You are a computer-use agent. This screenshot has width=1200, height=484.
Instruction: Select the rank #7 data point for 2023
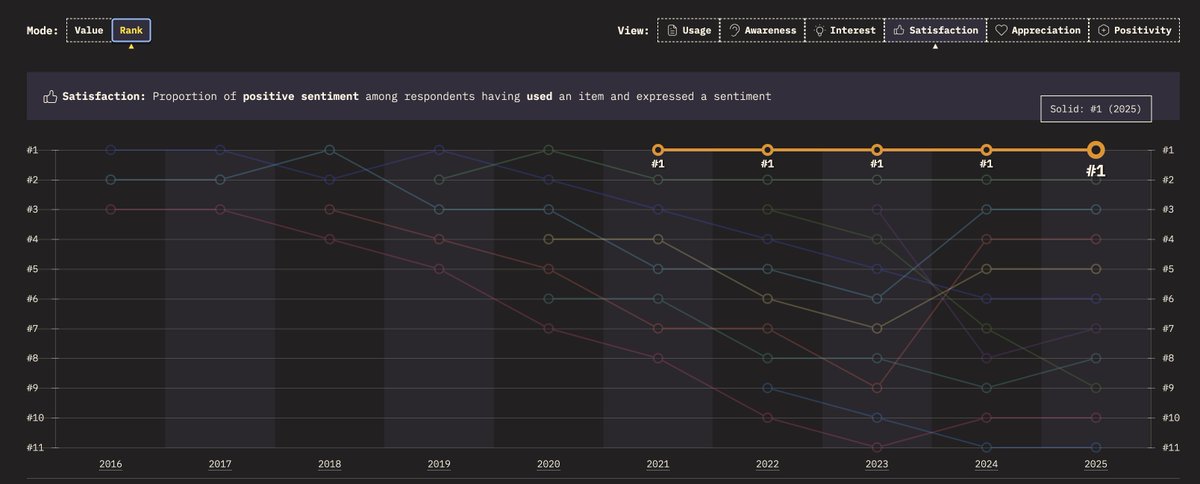point(876,328)
